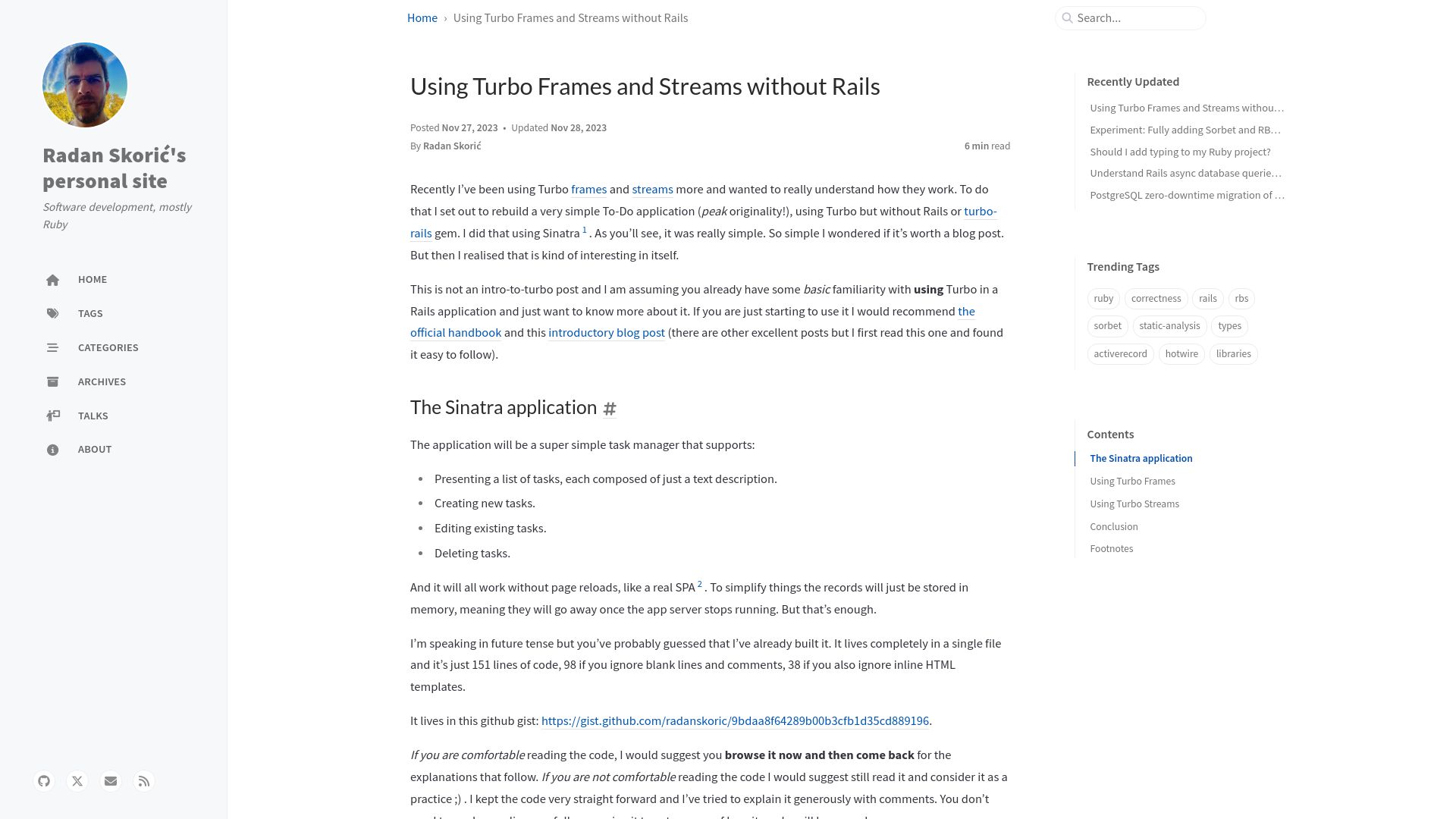Image resolution: width=1456 pixels, height=819 pixels.
Task: Click site title Radan Skorić's personal site
Action: [x=115, y=168]
